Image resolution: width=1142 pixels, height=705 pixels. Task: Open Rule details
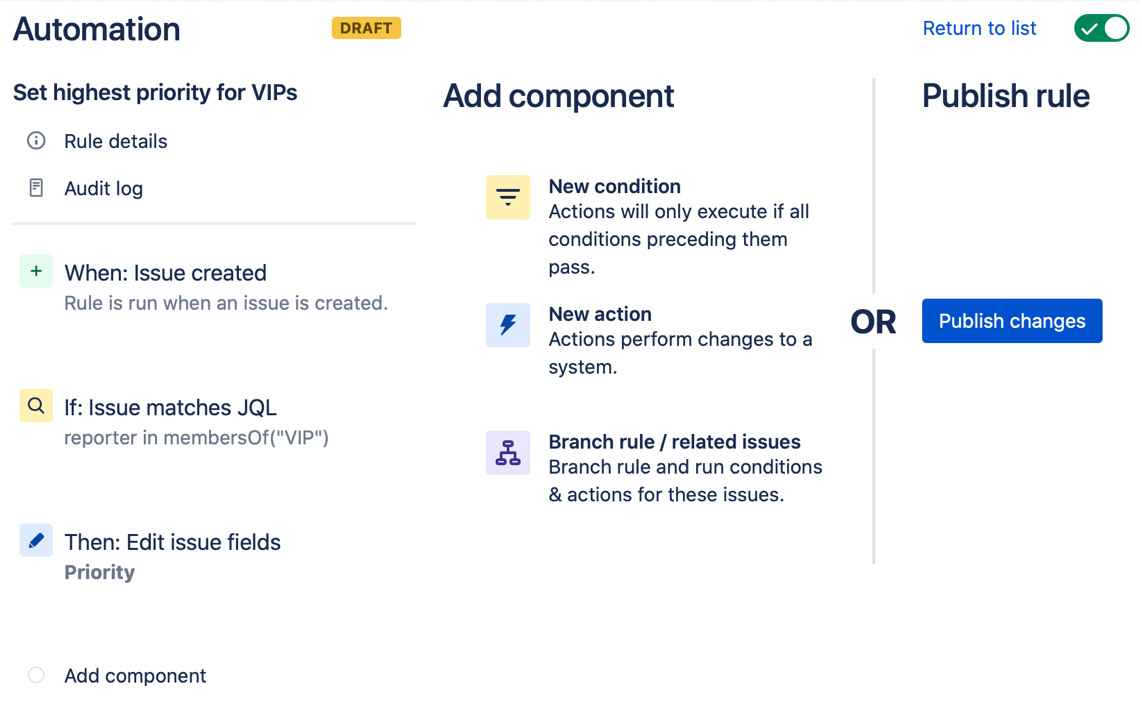click(x=116, y=141)
